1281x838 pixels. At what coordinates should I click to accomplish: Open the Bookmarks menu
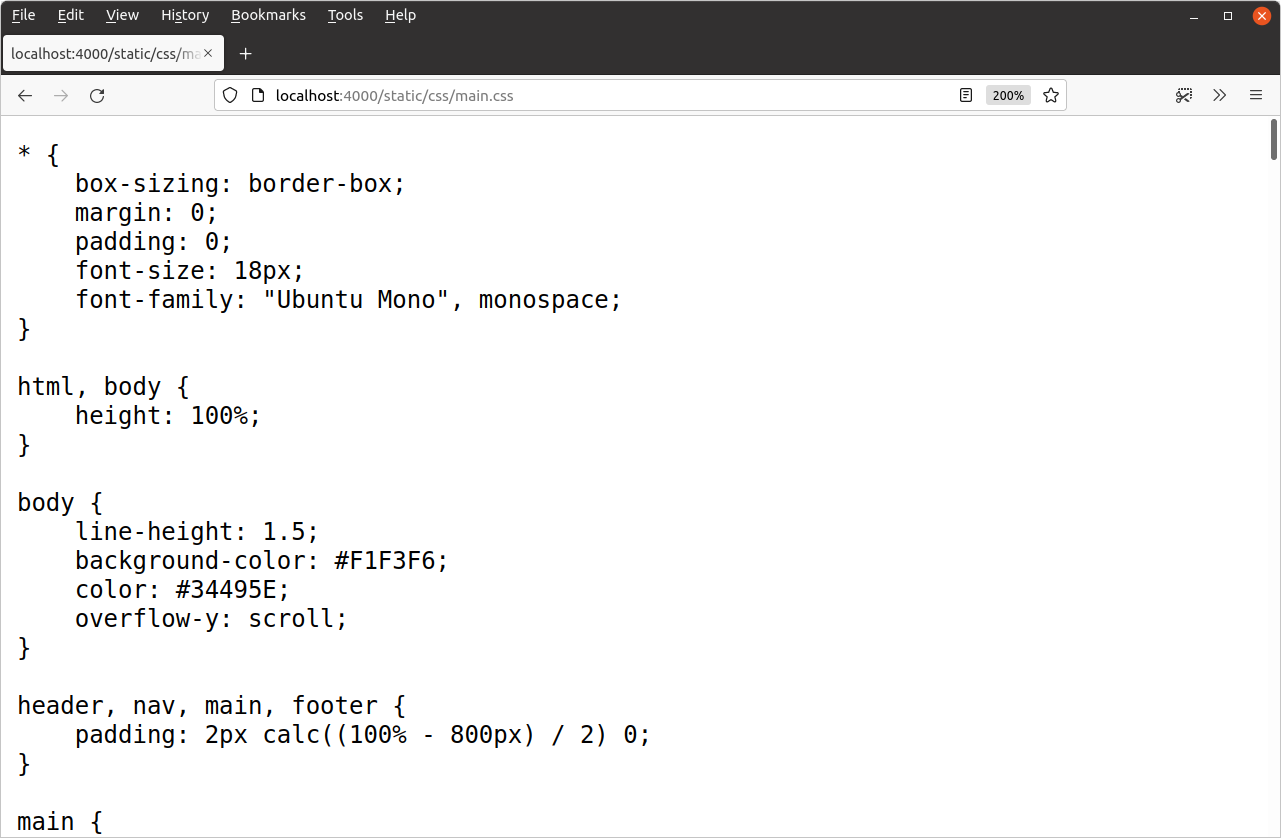268,15
